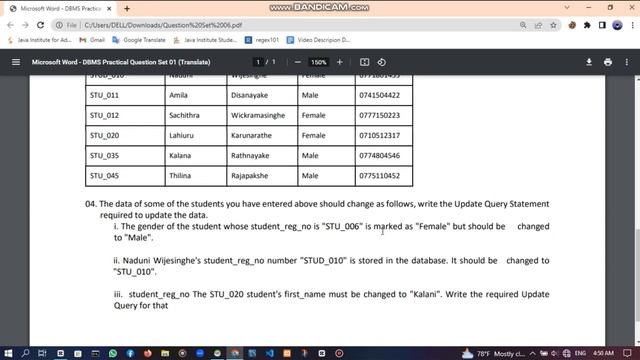This screenshot has height=360, width=640.
Task: Reload the current page
Action: [40, 25]
